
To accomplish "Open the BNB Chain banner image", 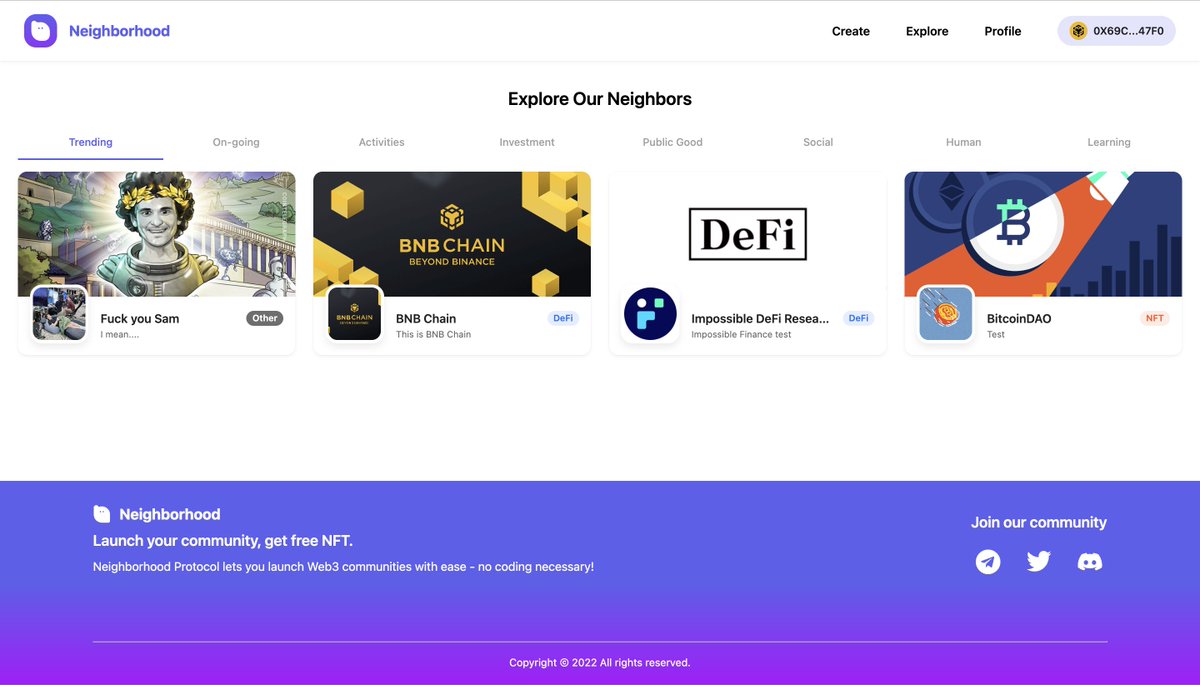I will [x=452, y=234].
